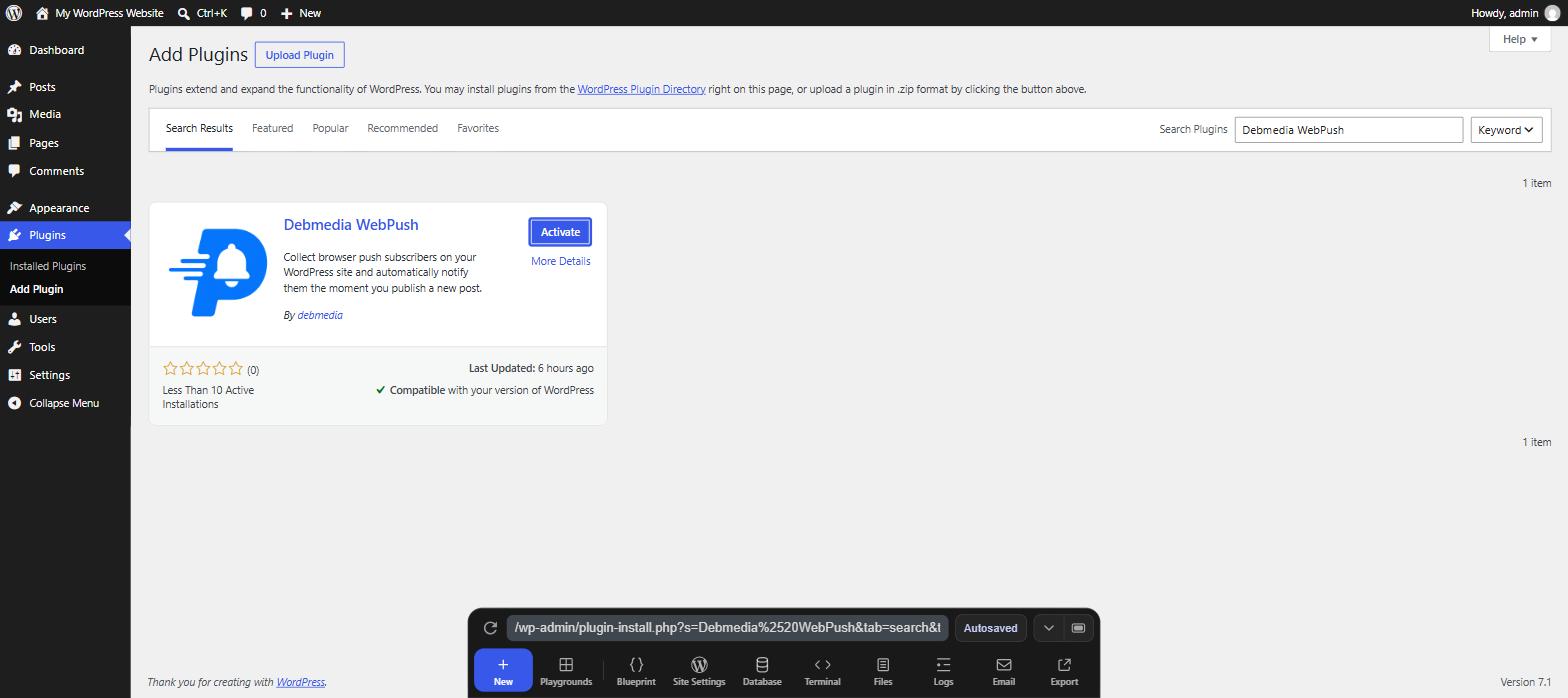The image size is (1568, 698).
Task: Click the Debmedia WebPush plugin logo
Action: 218,272
